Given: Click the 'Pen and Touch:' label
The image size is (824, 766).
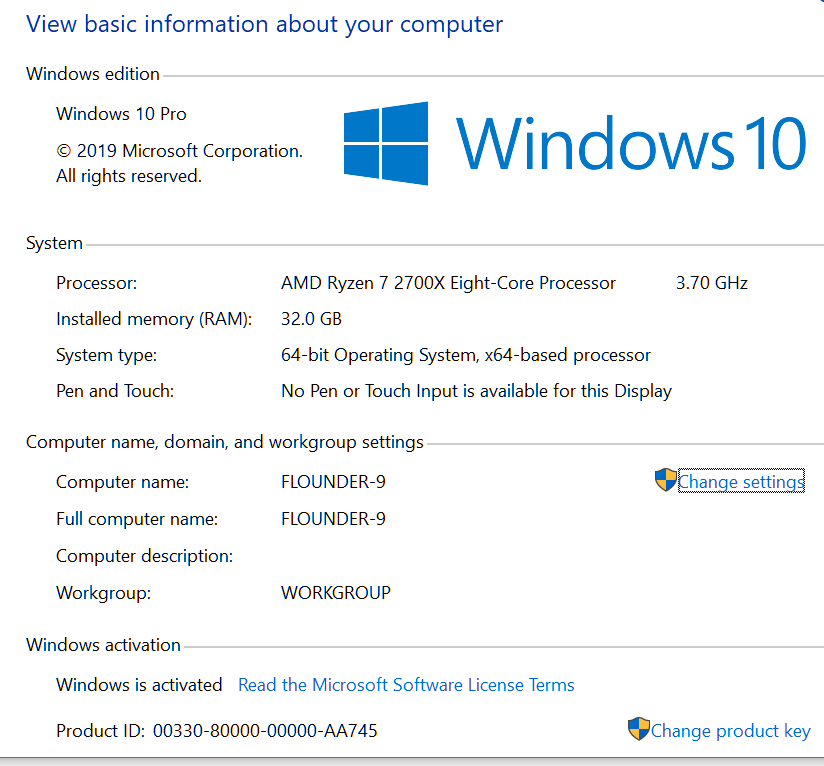Looking at the screenshot, I should 115,391.
